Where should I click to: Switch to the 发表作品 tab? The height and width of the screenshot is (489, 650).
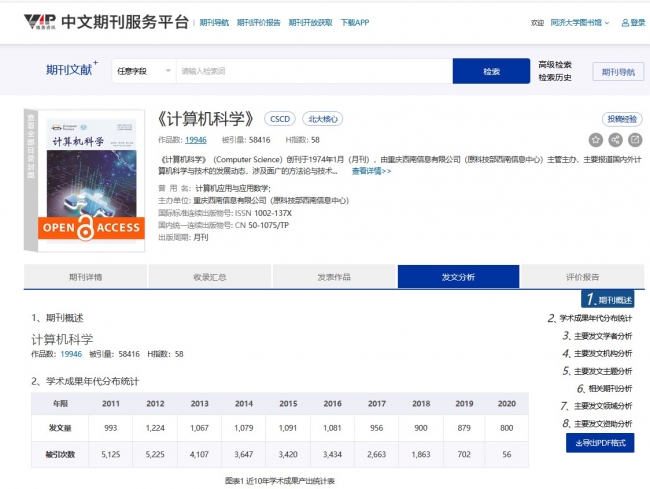point(334,277)
